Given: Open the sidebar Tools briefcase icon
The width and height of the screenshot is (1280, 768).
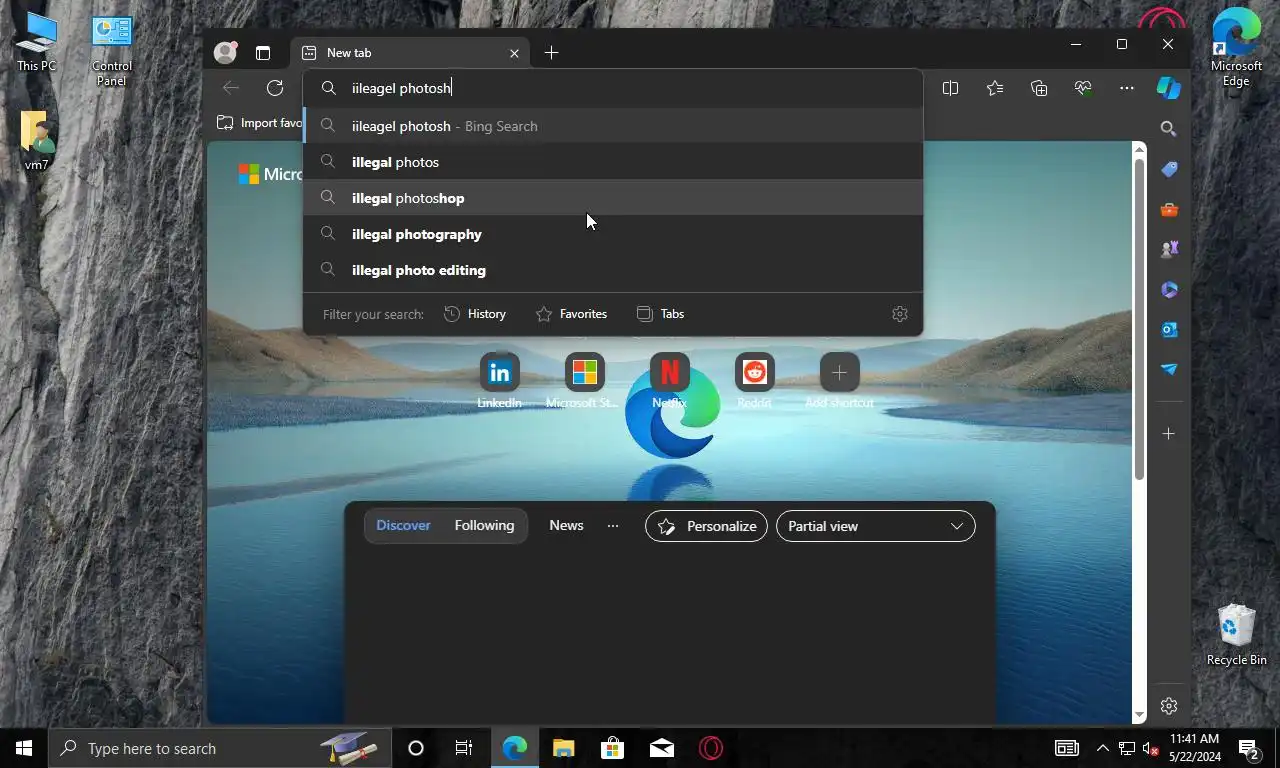Looking at the screenshot, I should click(1168, 210).
